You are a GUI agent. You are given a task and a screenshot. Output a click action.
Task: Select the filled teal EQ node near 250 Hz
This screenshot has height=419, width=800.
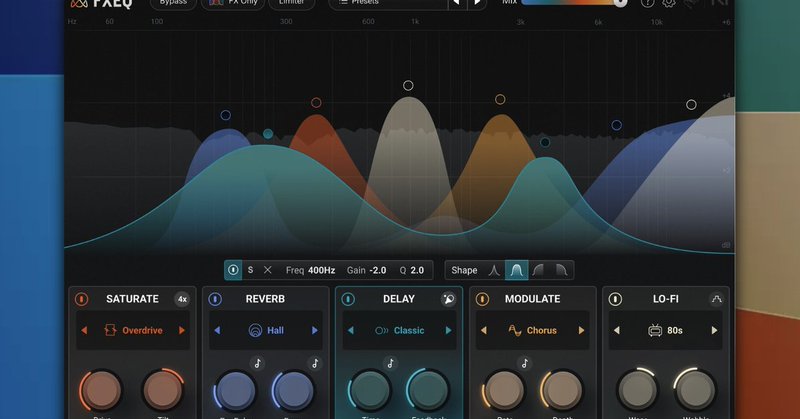click(268, 134)
